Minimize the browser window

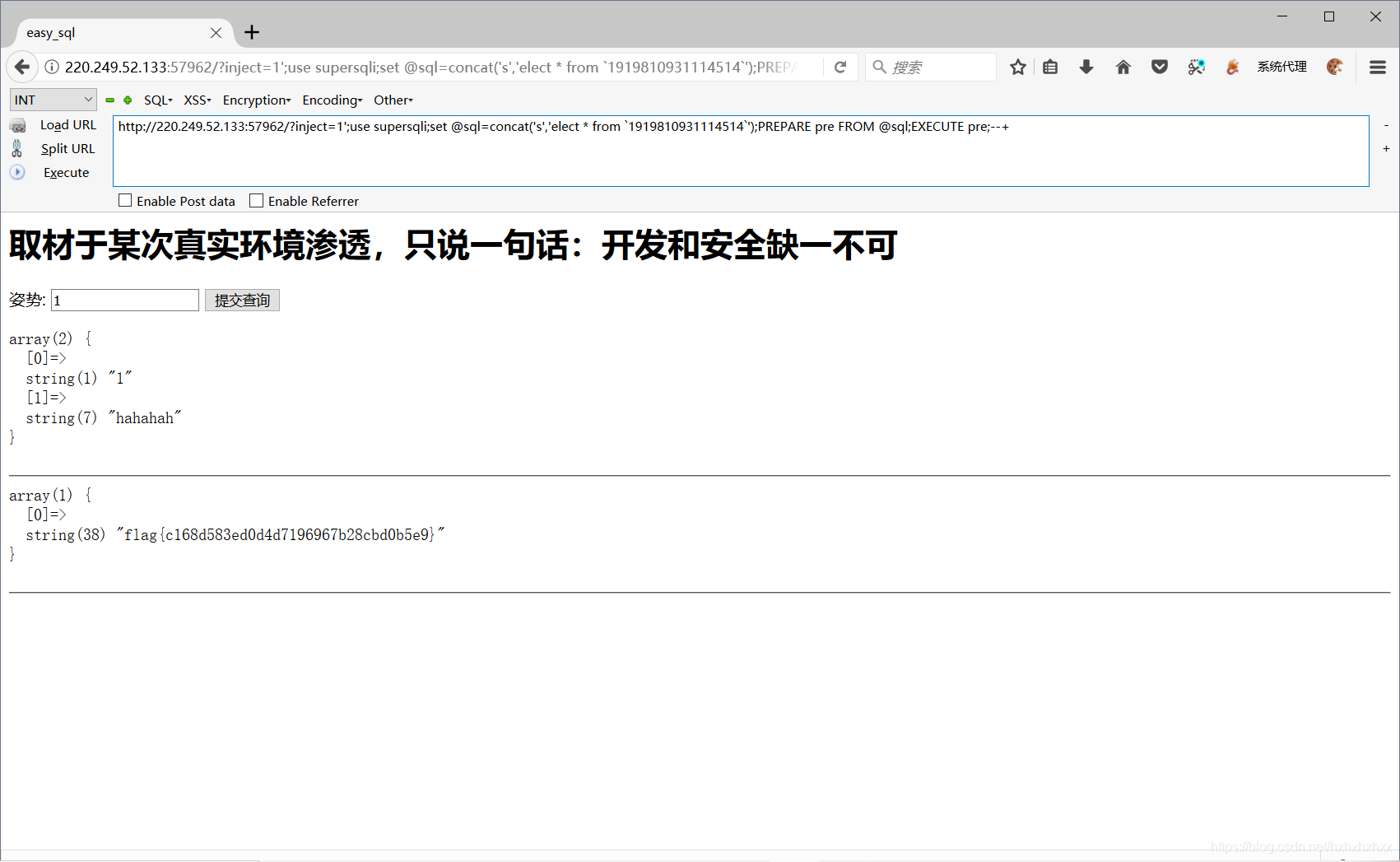(1282, 16)
